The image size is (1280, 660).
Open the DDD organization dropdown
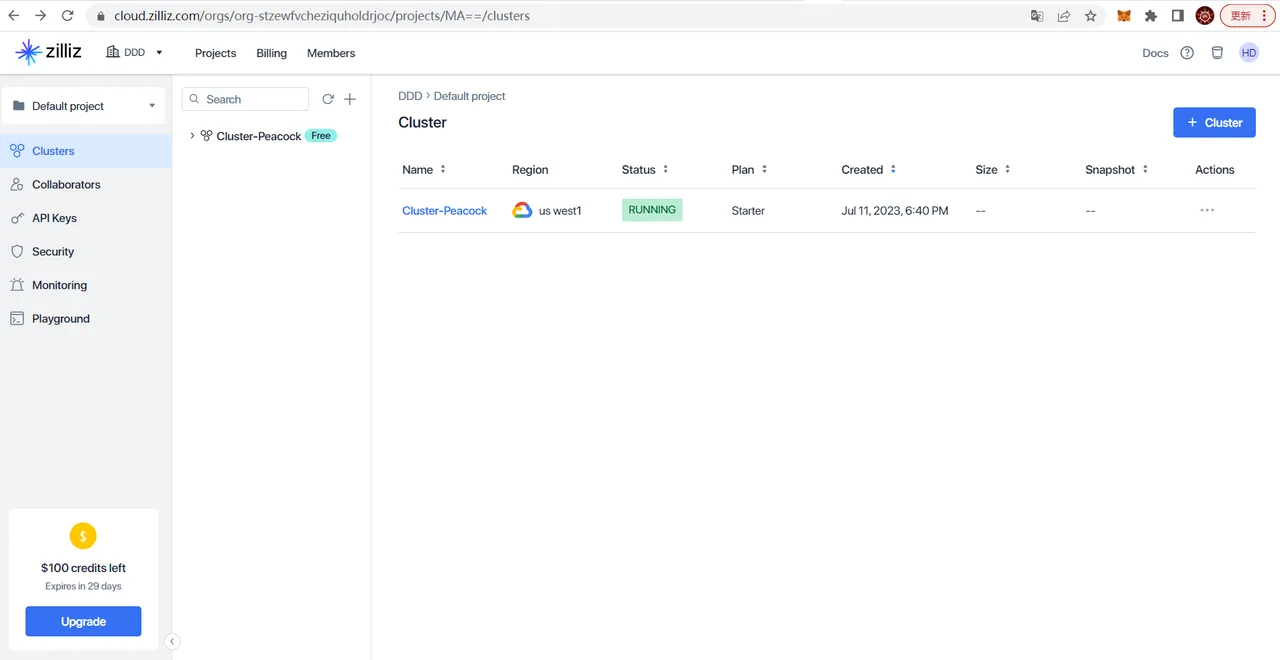point(134,52)
